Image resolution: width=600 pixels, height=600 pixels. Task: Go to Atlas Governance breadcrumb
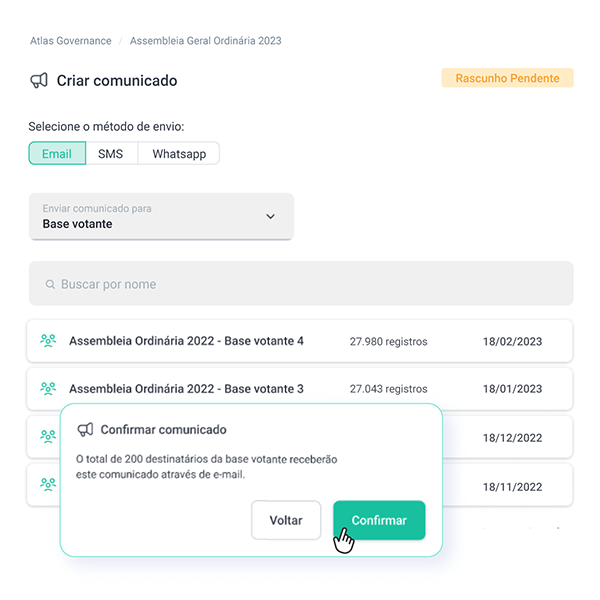coord(71,41)
